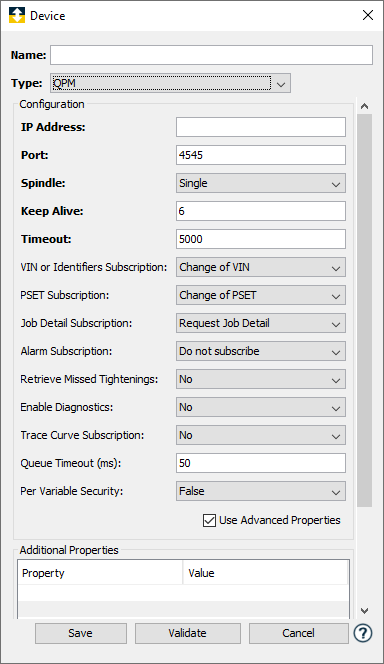Screen dimensions: 384x664
Task: Click the Save button
Action: 80,633
